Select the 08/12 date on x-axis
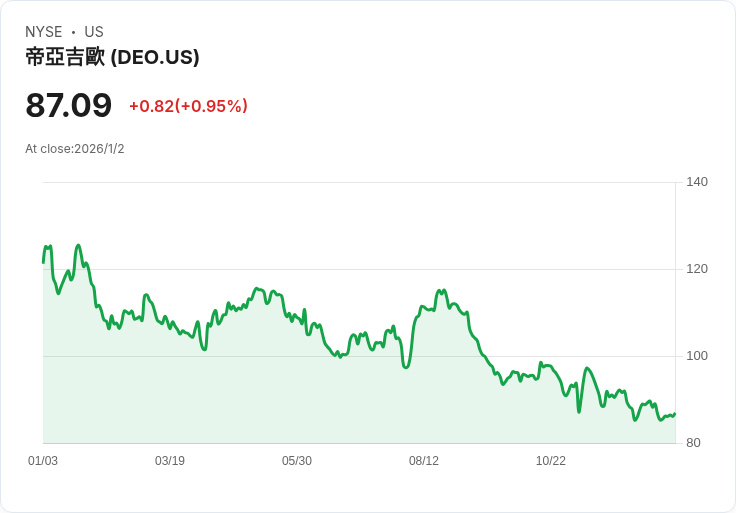The image size is (736, 513). (424, 461)
